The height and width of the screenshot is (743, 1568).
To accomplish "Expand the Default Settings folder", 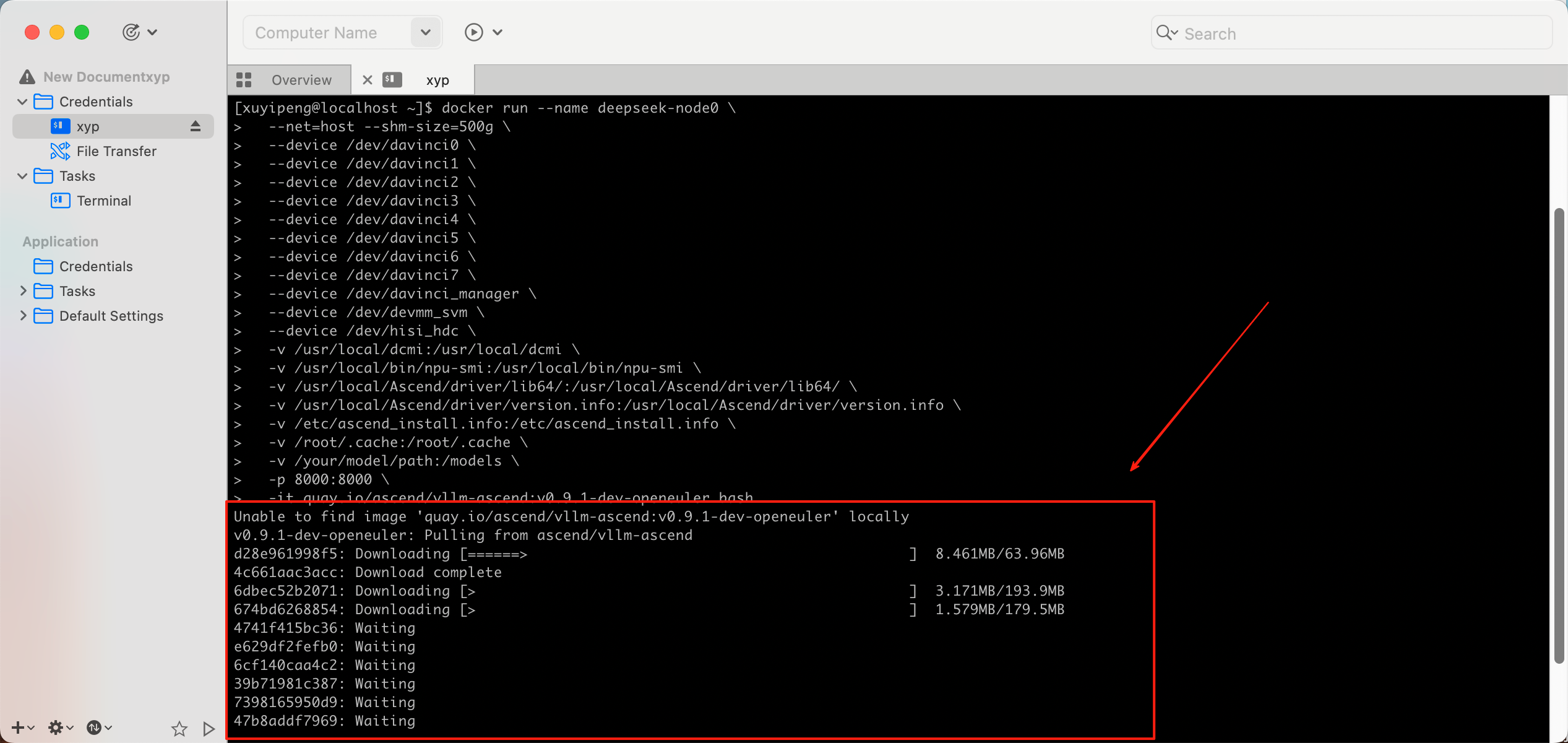I will tap(23, 316).
